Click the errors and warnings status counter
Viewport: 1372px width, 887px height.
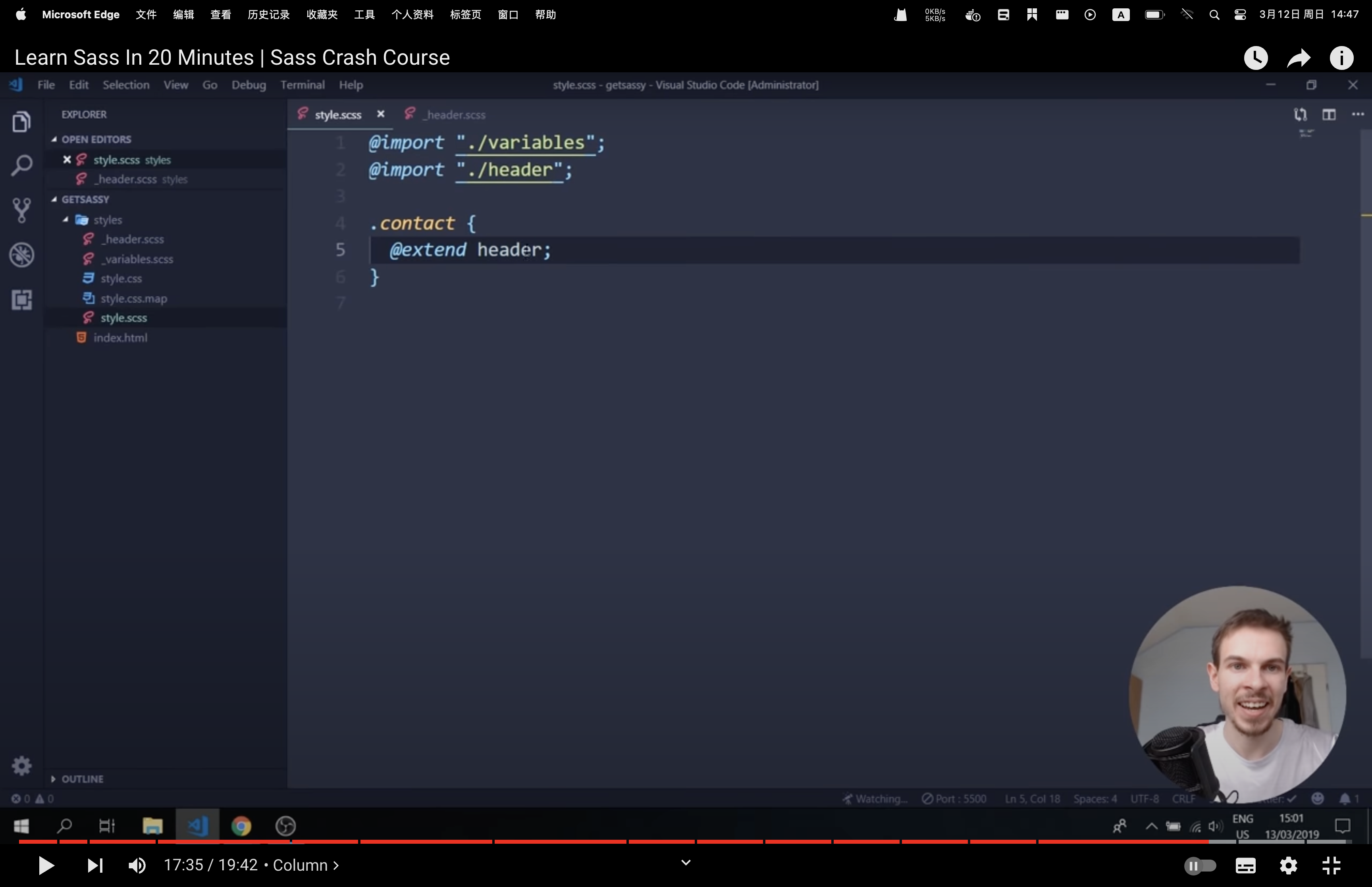pos(32,799)
